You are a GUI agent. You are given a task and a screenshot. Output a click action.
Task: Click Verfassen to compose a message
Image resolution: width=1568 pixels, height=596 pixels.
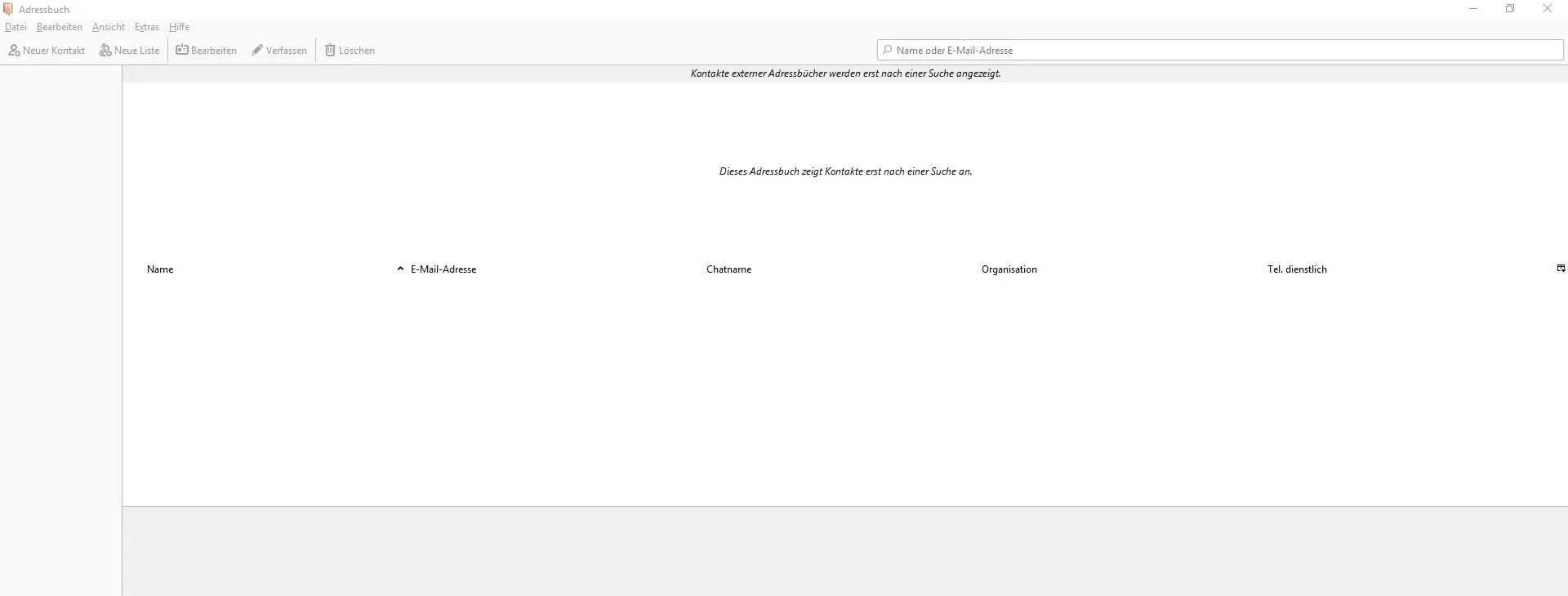click(279, 51)
